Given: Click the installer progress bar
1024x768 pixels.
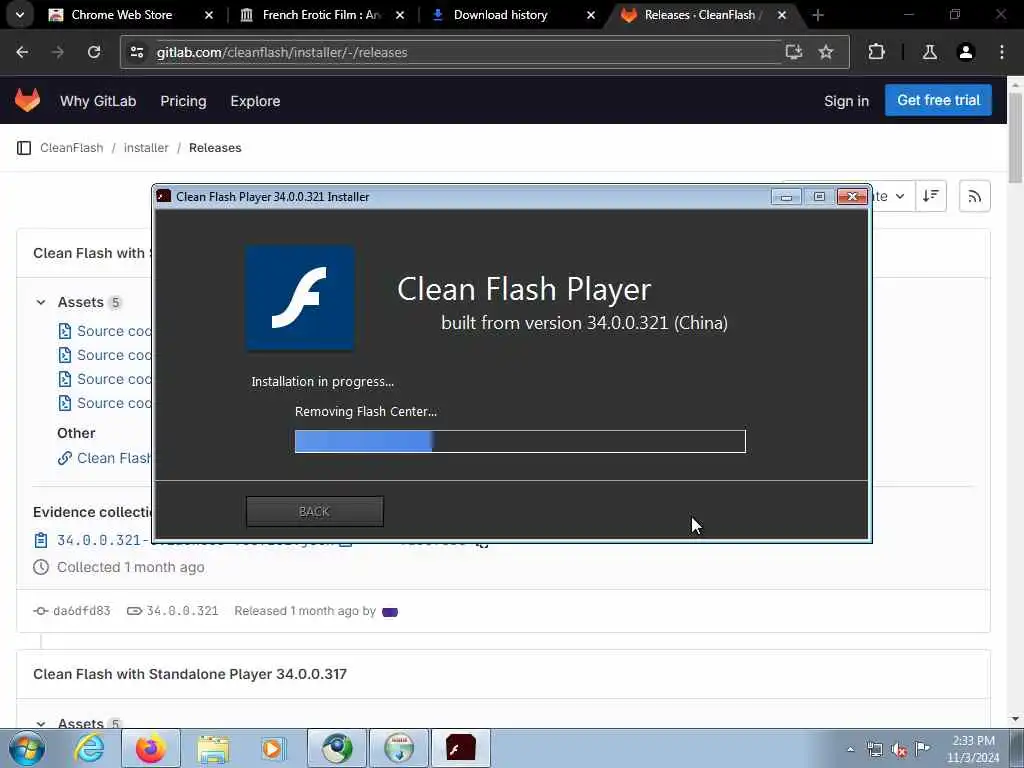Looking at the screenshot, I should (x=520, y=441).
